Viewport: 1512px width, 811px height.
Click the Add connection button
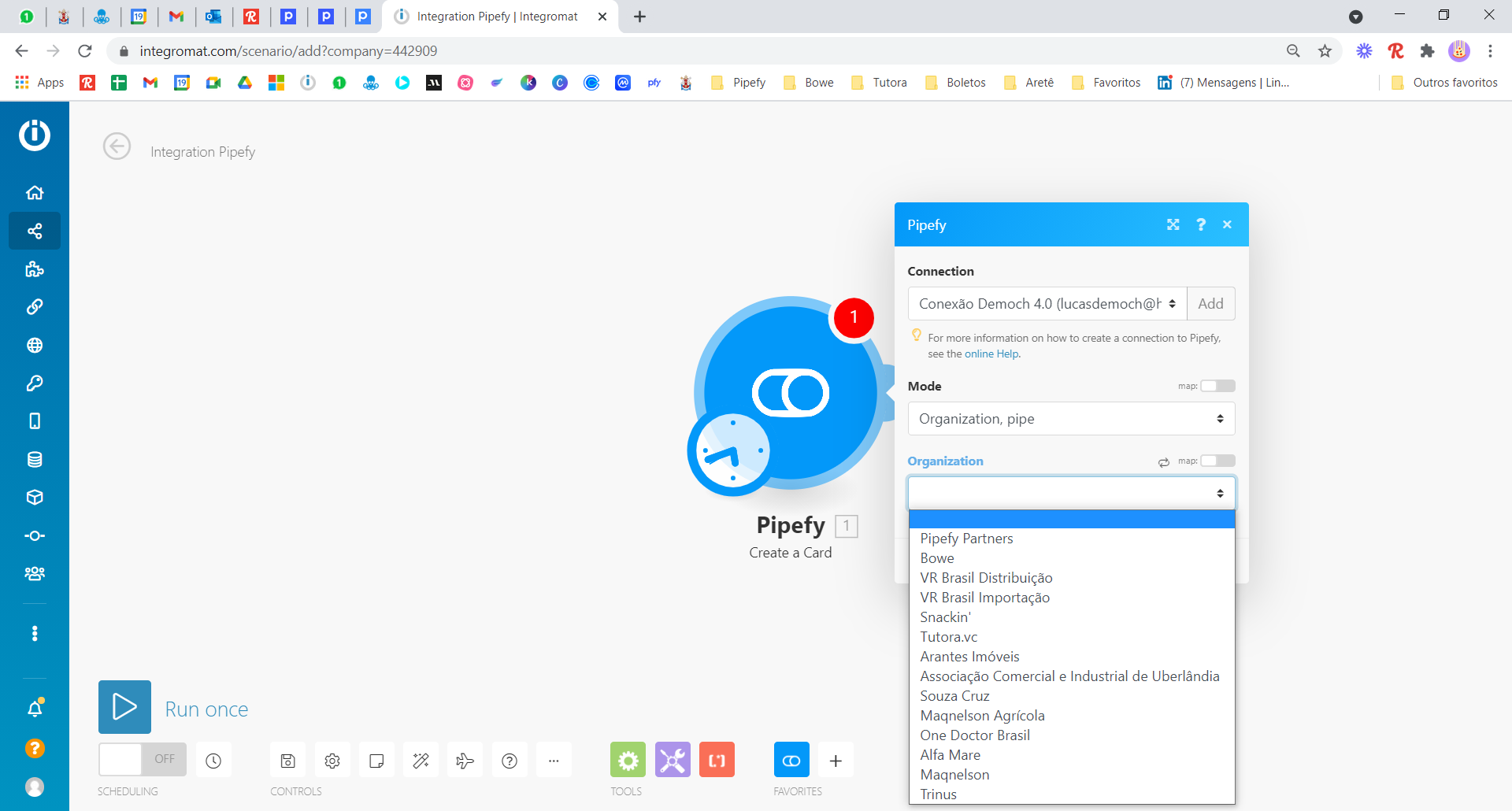coord(1211,304)
